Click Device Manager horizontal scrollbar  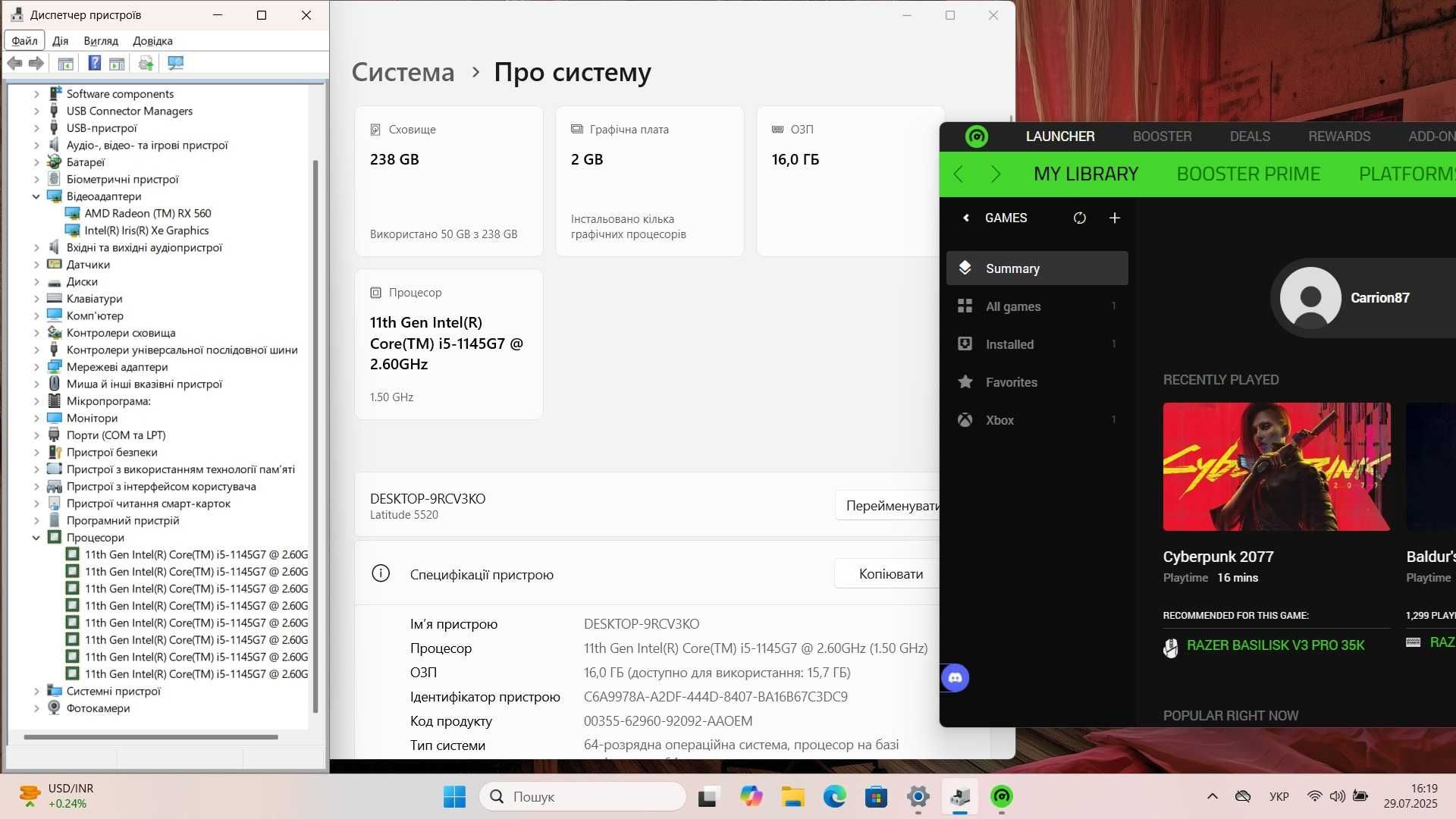click(x=151, y=736)
